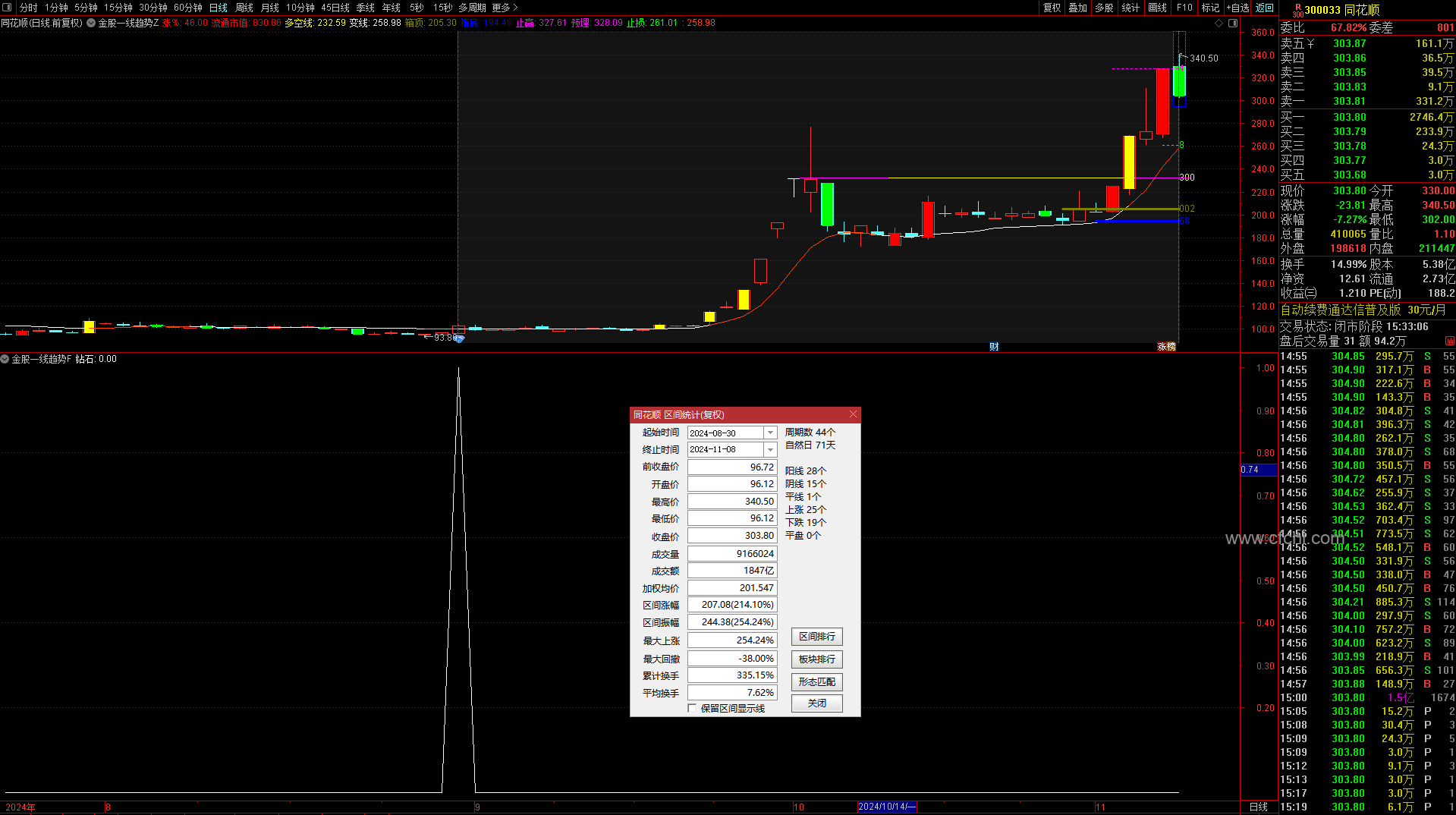Select the 60分钟 period tab
Viewport: 1456px width, 815px height.
[188, 8]
